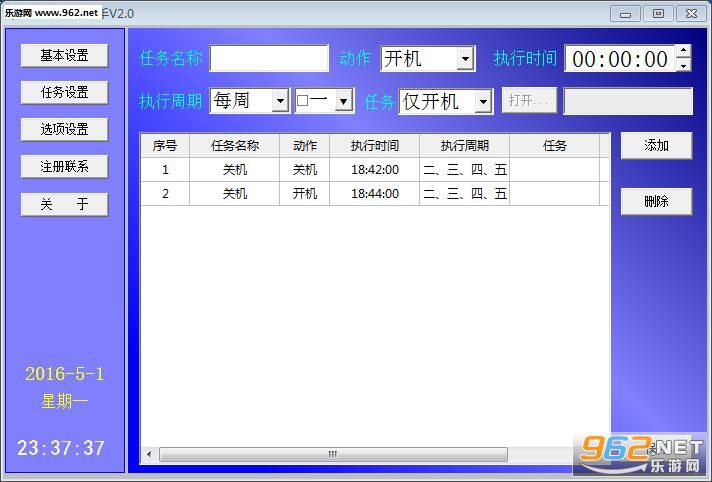Open the weekday dropdown showing 一
This screenshot has width=712, height=482.
[x=344, y=101]
